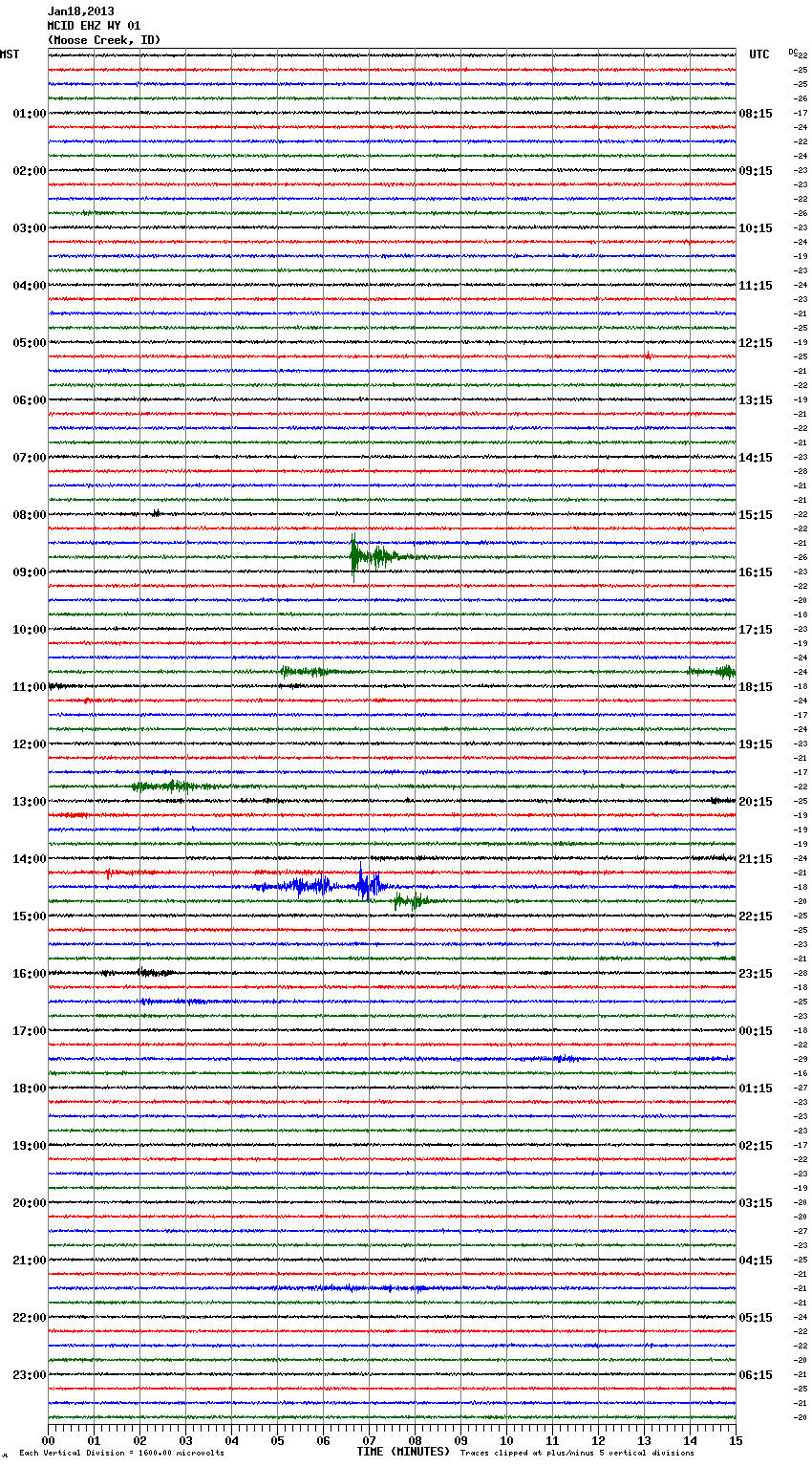This screenshot has width=812, height=1466.
Task: Click the 16:15 UTC time label
Action: tap(756, 572)
